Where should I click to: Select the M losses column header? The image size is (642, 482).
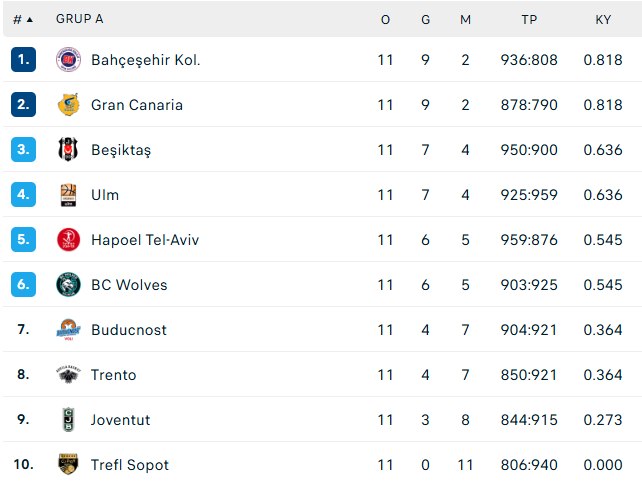[466, 20]
